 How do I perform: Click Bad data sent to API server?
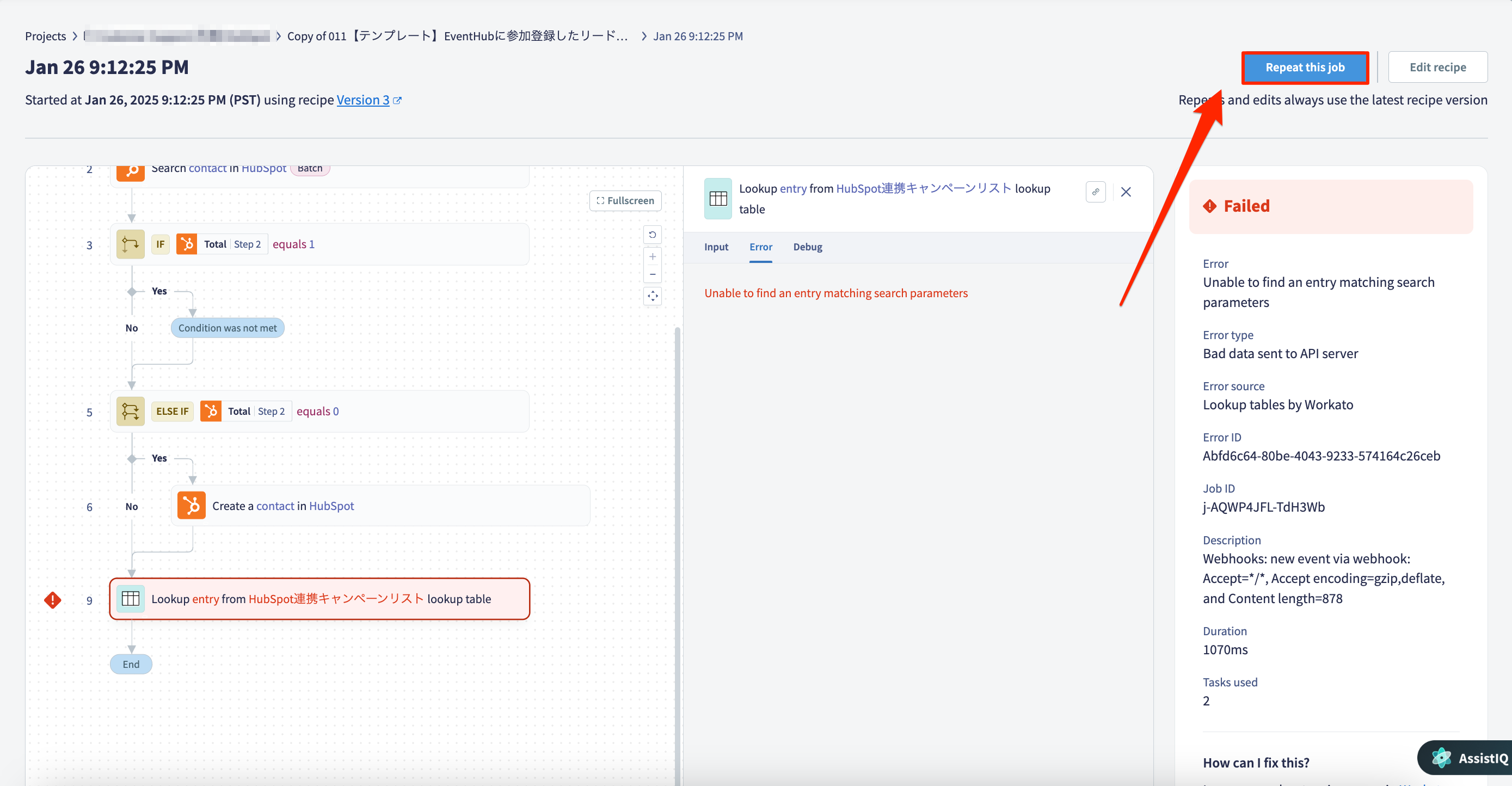[x=1280, y=354]
